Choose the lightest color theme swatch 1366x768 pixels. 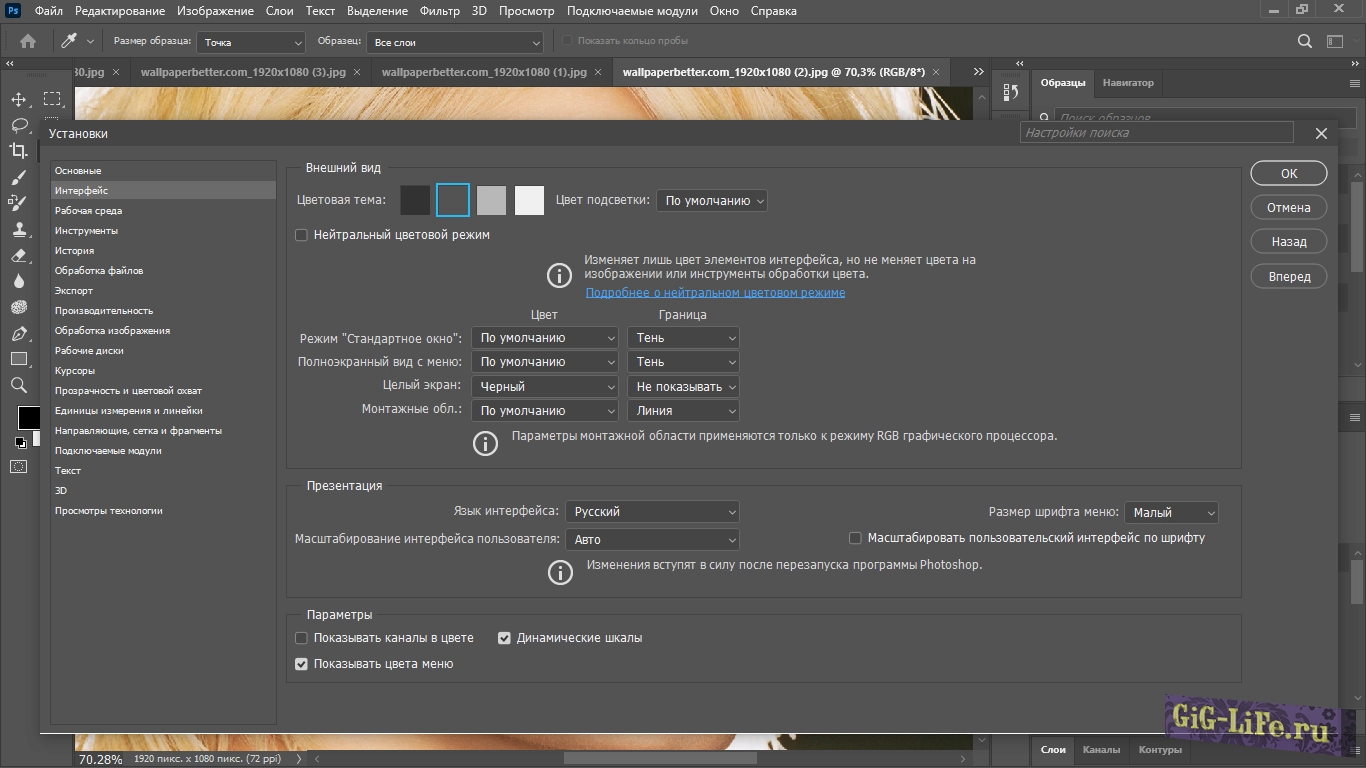pyautogui.click(x=529, y=201)
